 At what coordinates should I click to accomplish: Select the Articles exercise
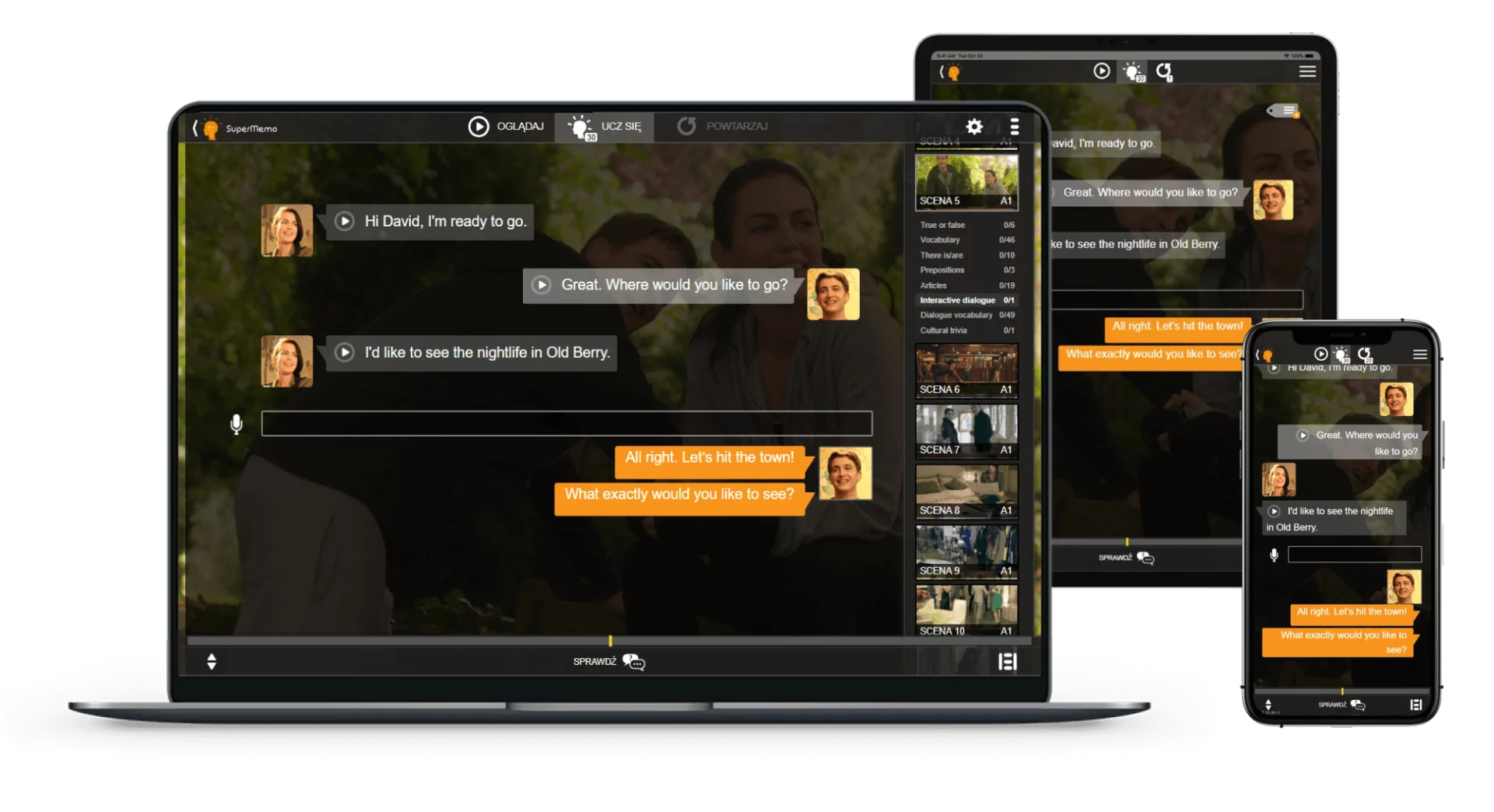coord(967,285)
